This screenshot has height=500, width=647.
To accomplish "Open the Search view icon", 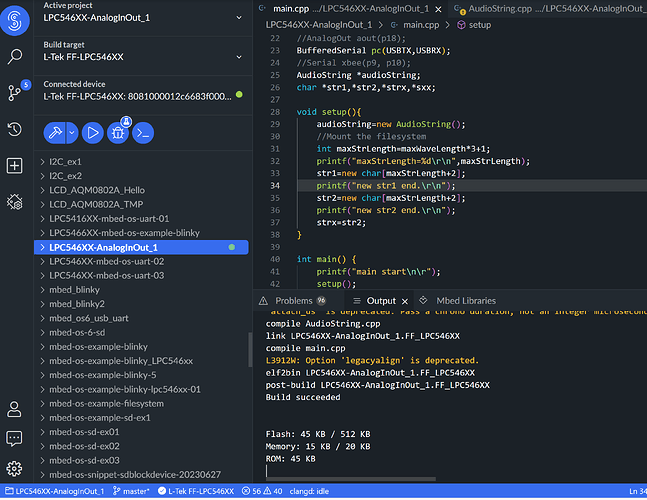I will [x=14, y=57].
